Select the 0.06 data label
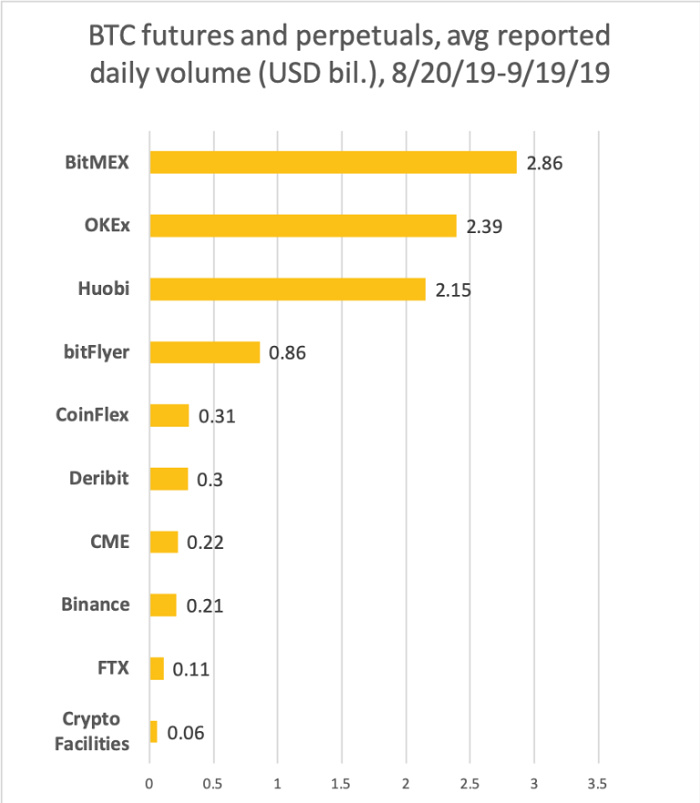 [186, 733]
